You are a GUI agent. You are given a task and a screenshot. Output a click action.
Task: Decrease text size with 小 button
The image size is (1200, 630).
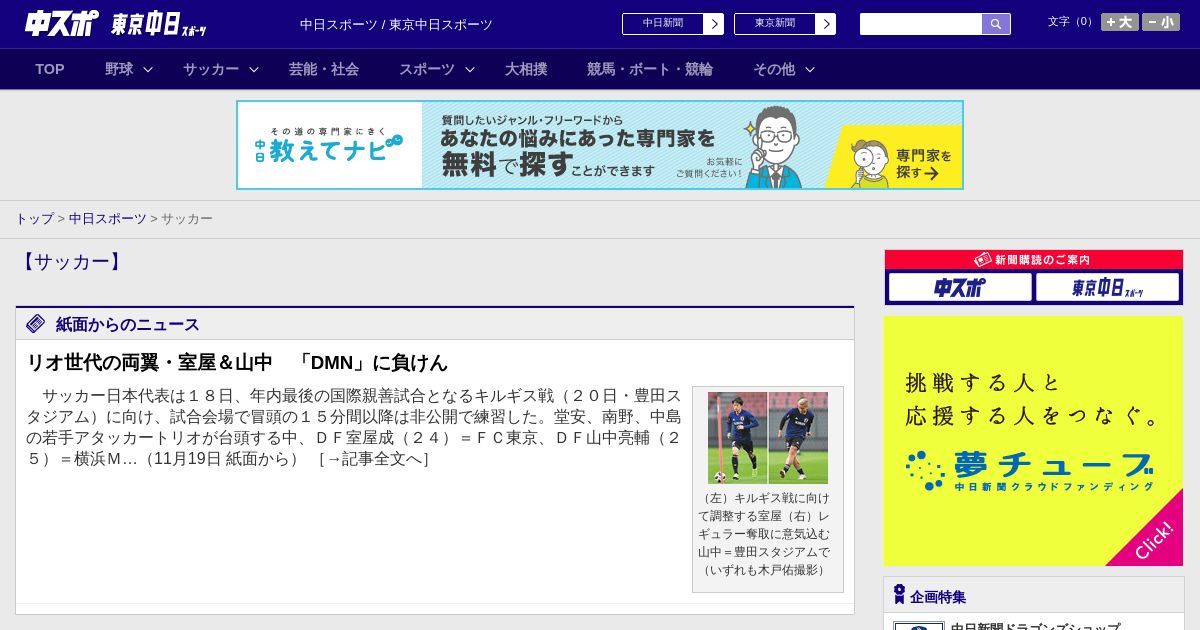(1161, 22)
